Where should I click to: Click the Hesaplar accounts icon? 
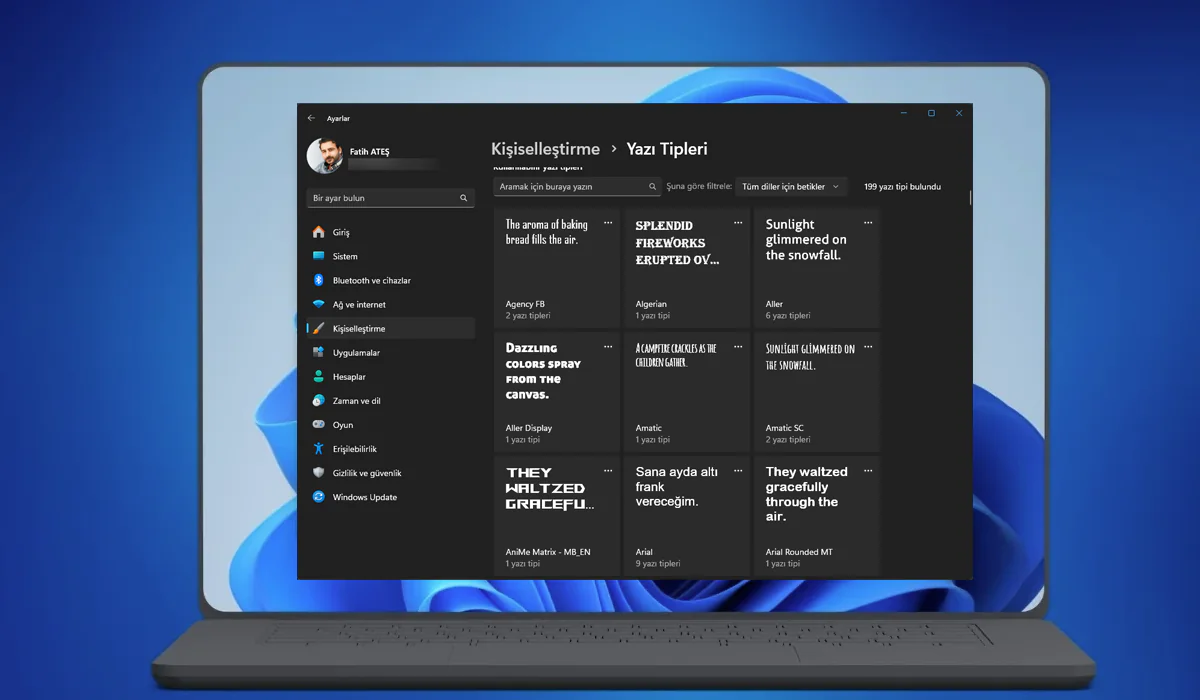[x=318, y=376]
